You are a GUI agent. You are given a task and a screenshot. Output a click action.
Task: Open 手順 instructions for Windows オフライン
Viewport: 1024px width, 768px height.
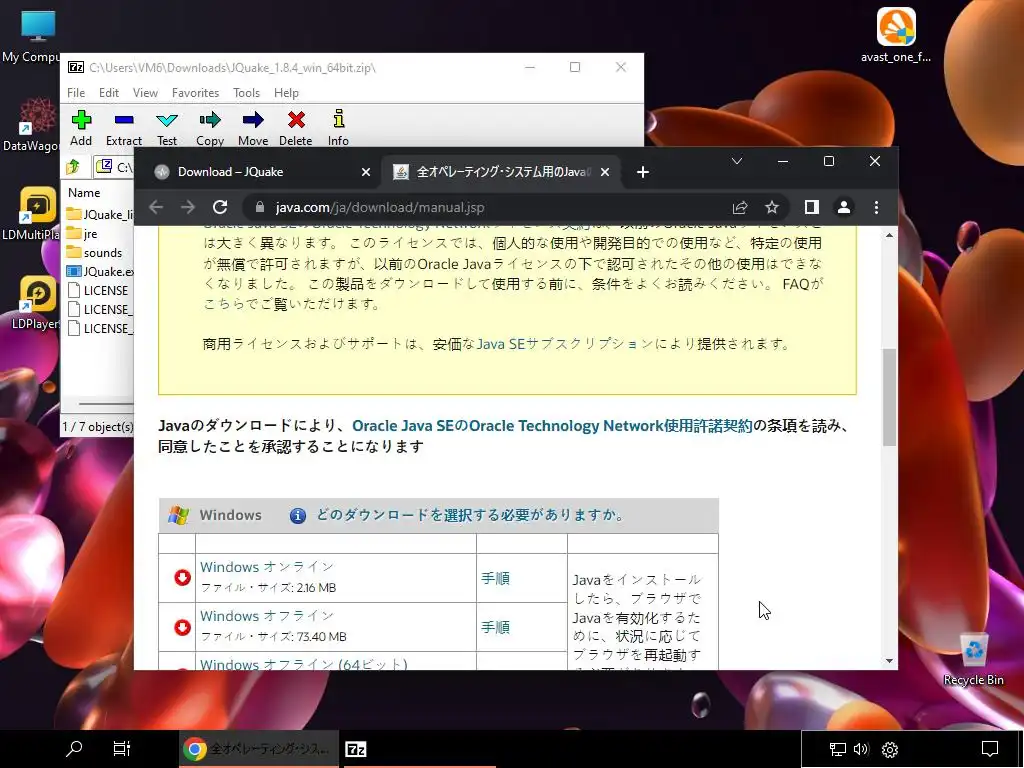coord(495,627)
